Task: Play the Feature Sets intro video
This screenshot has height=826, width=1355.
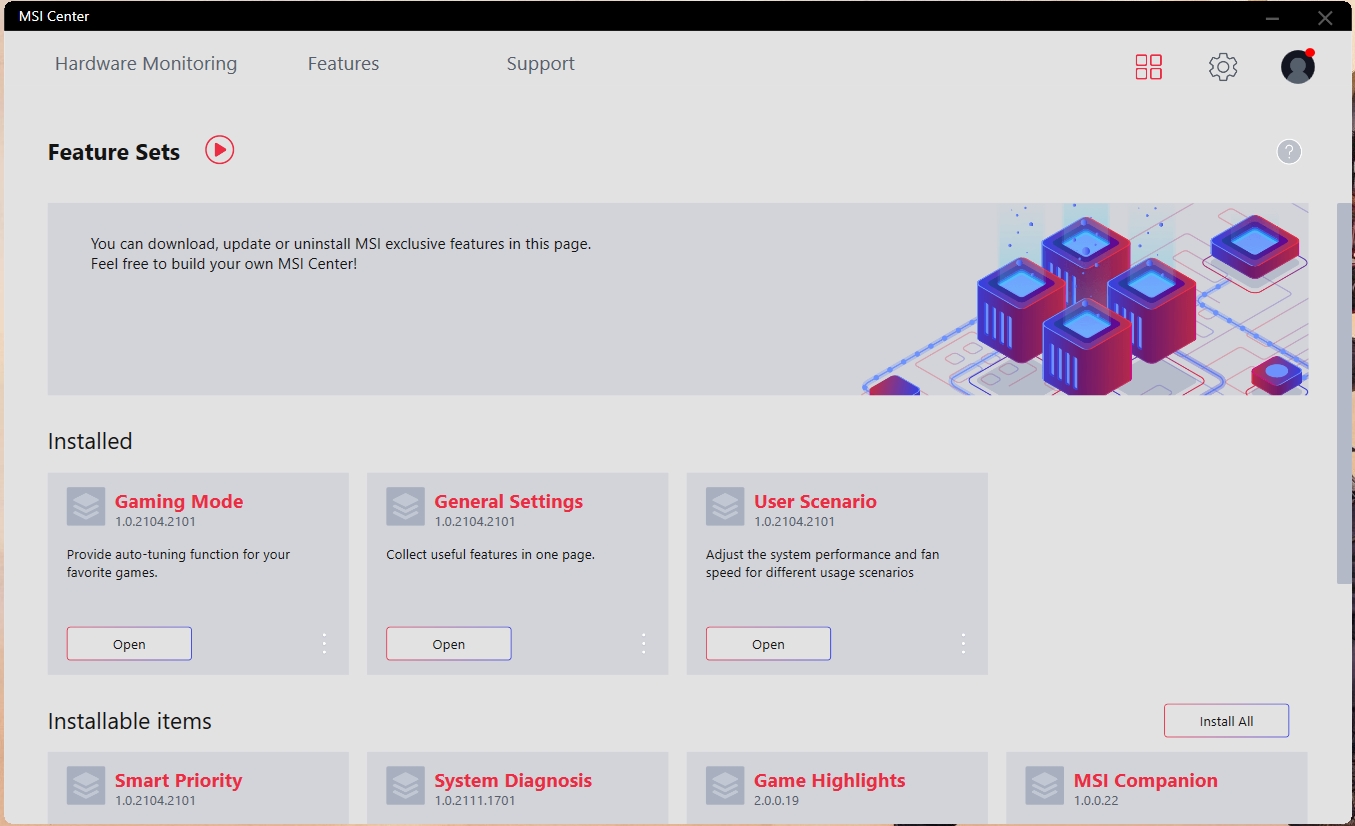Action: point(219,150)
